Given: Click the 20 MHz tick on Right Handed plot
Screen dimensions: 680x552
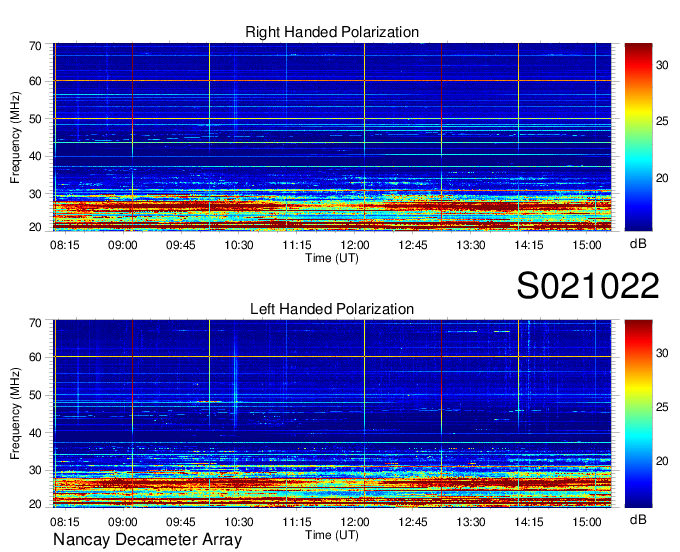Looking at the screenshot, I should pos(35,227).
